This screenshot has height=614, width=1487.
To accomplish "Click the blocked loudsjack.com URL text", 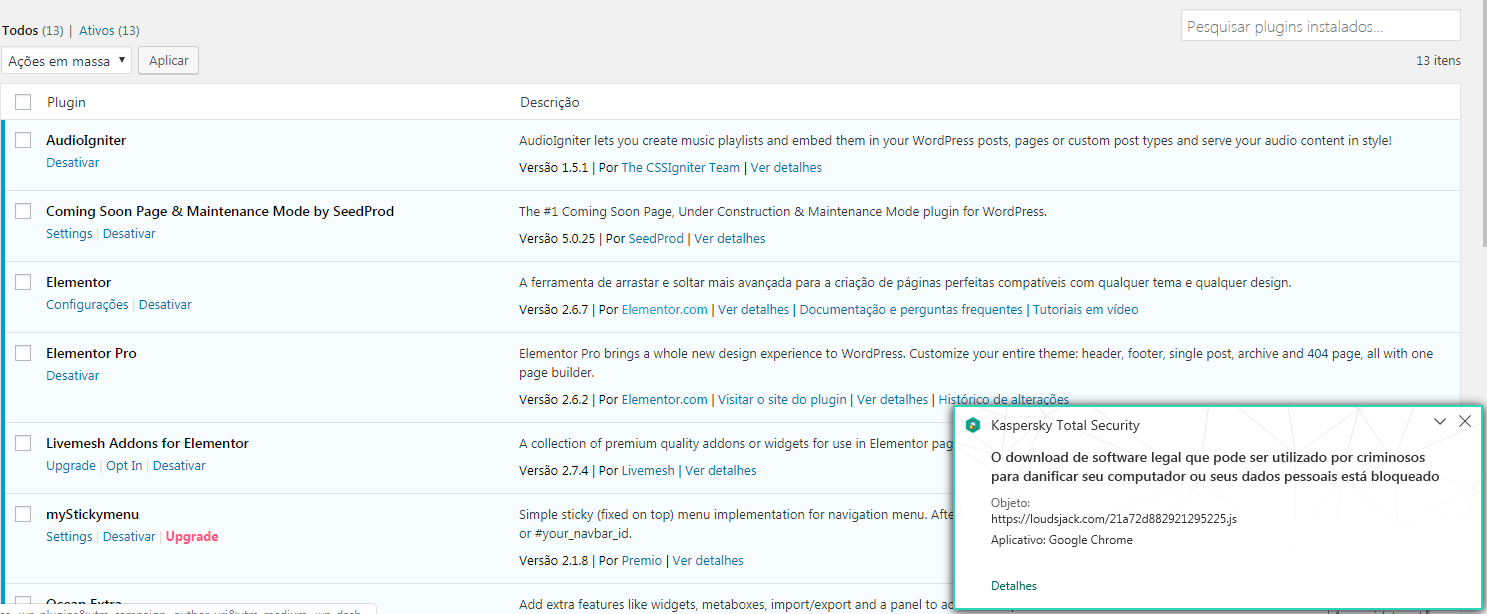I will coord(1114,520).
